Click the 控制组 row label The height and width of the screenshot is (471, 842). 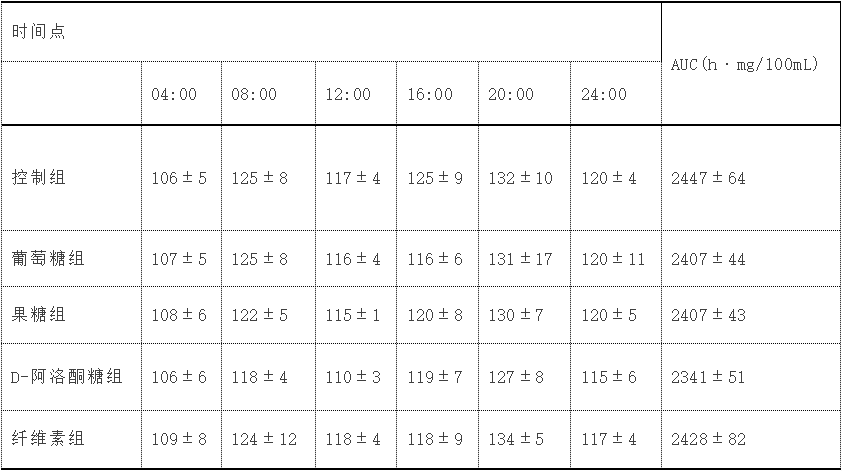(x=39, y=179)
